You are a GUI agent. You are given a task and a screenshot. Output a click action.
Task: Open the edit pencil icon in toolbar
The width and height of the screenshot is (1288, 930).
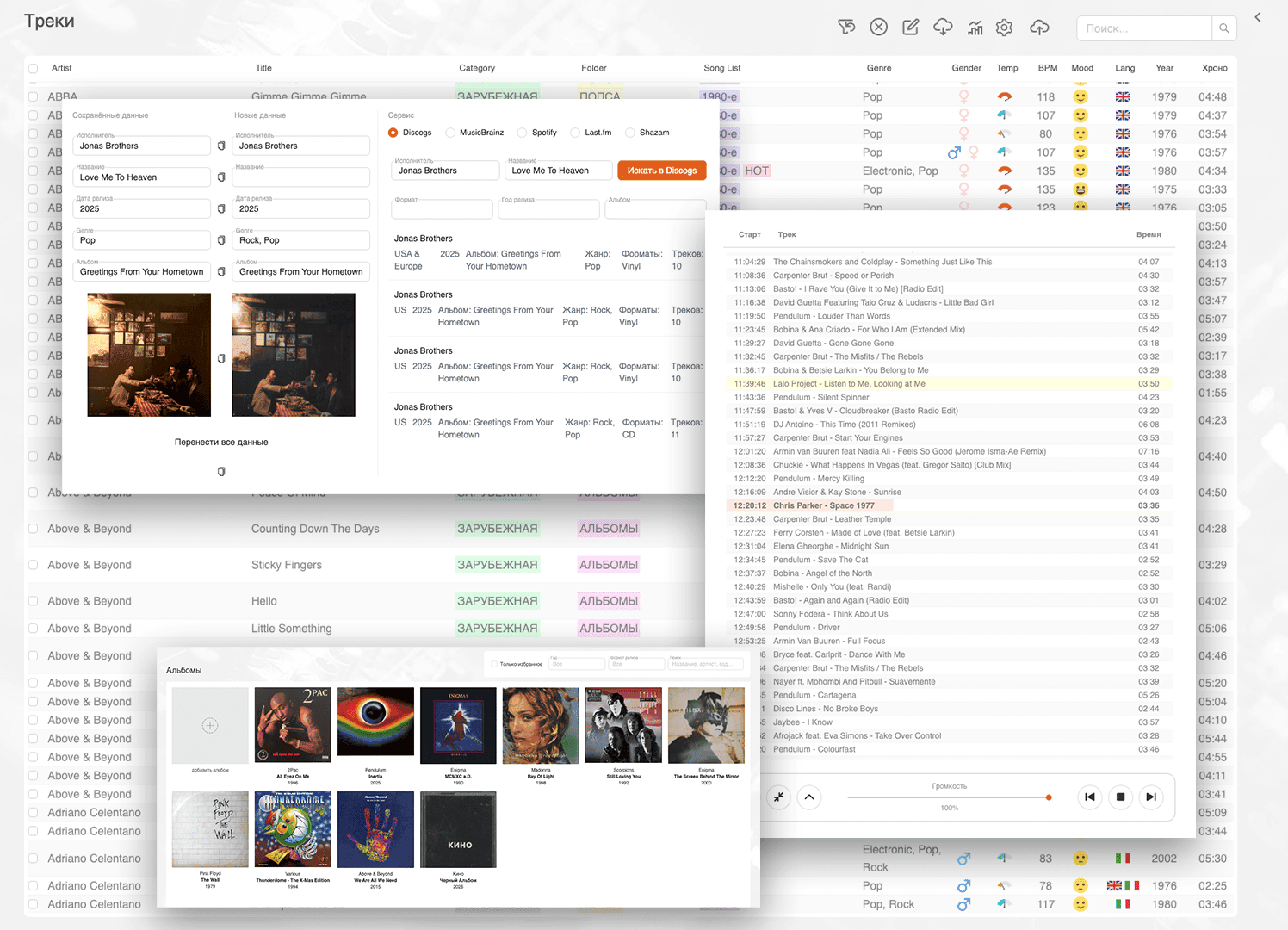point(910,28)
